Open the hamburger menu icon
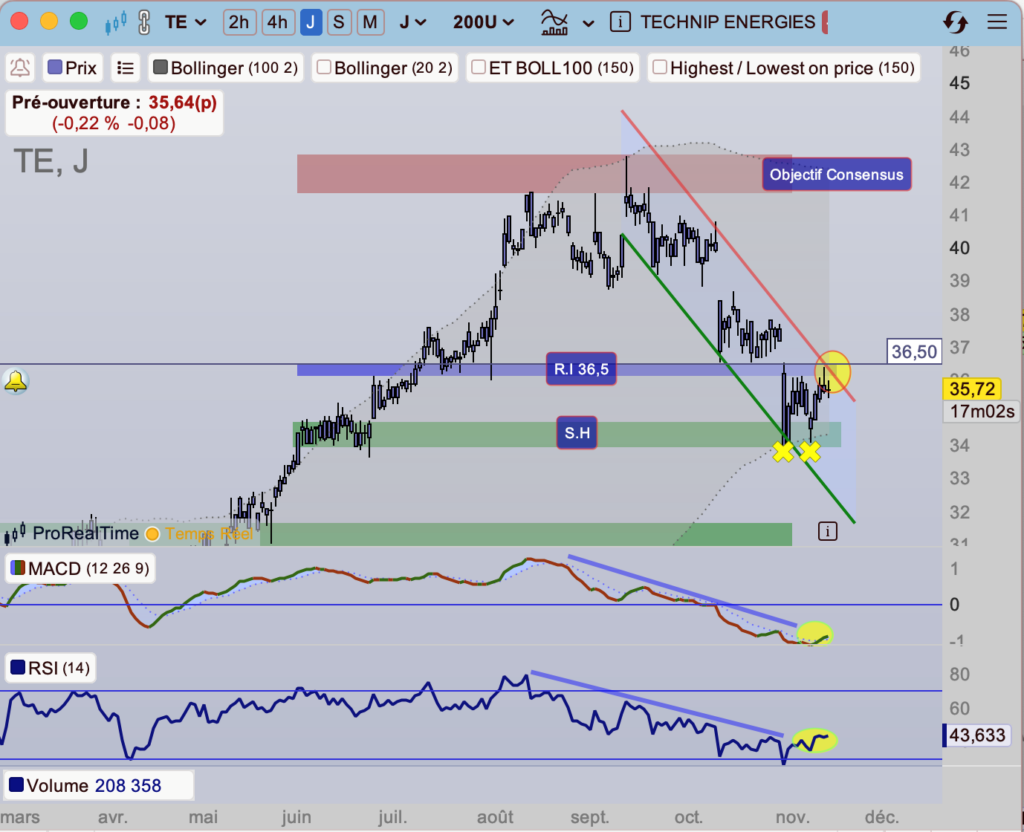Screen dimensions: 1024x832 pos(997,22)
